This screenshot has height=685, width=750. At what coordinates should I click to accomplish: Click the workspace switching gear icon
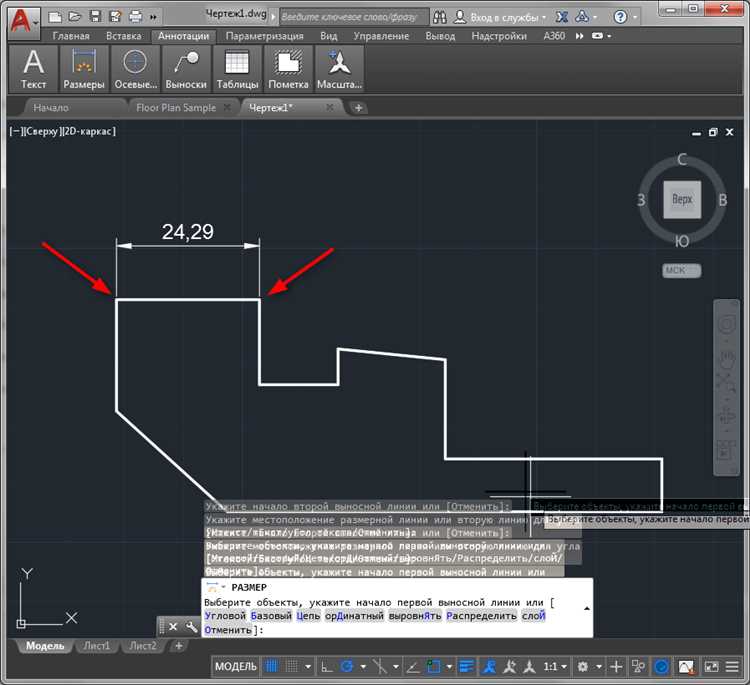[583, 666]
